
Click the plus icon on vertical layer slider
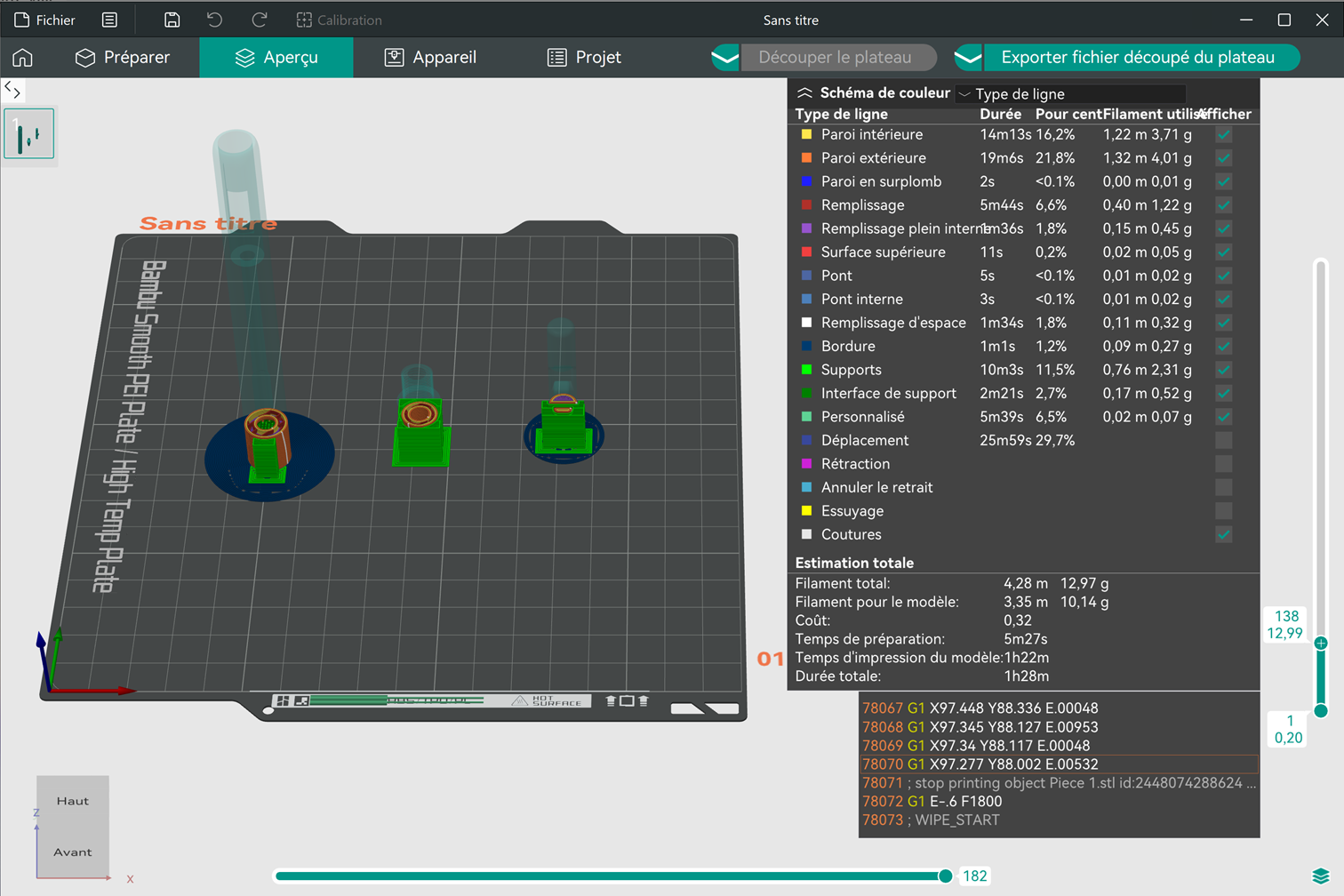(1321, 643)
